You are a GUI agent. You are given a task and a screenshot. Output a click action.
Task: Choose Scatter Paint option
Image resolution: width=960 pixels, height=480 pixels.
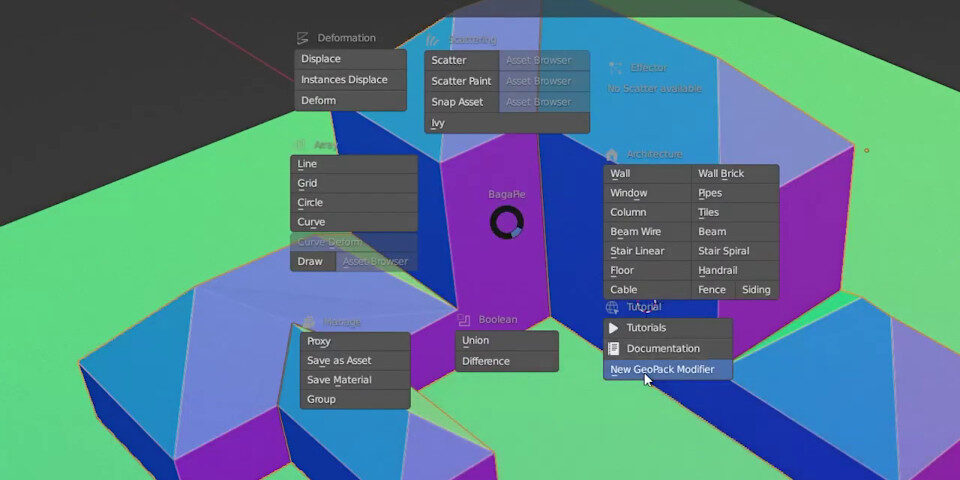click(461, 81)
